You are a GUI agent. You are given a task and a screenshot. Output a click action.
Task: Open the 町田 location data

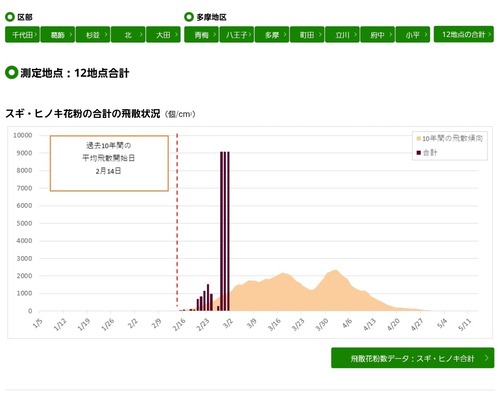coord(307,34)
